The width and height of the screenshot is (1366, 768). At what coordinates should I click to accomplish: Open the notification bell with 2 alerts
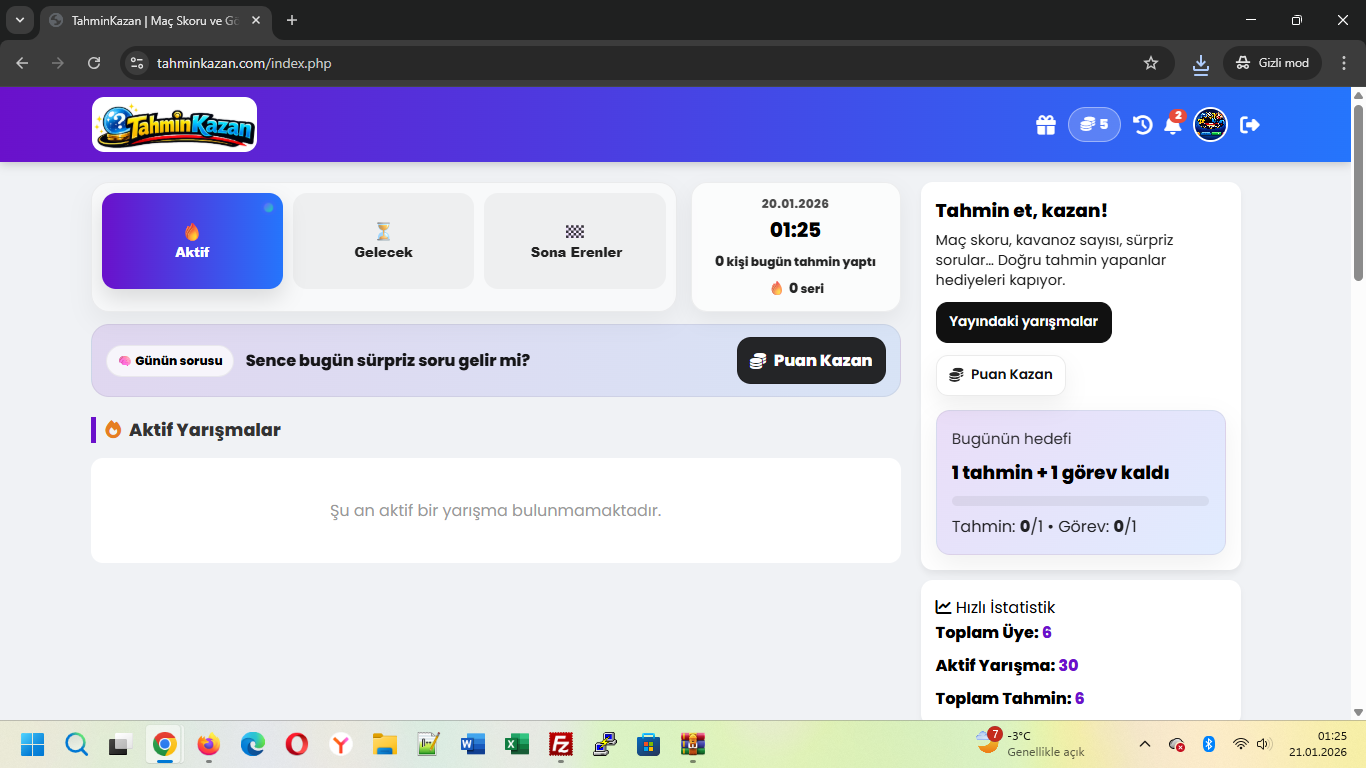(1173, 126)
